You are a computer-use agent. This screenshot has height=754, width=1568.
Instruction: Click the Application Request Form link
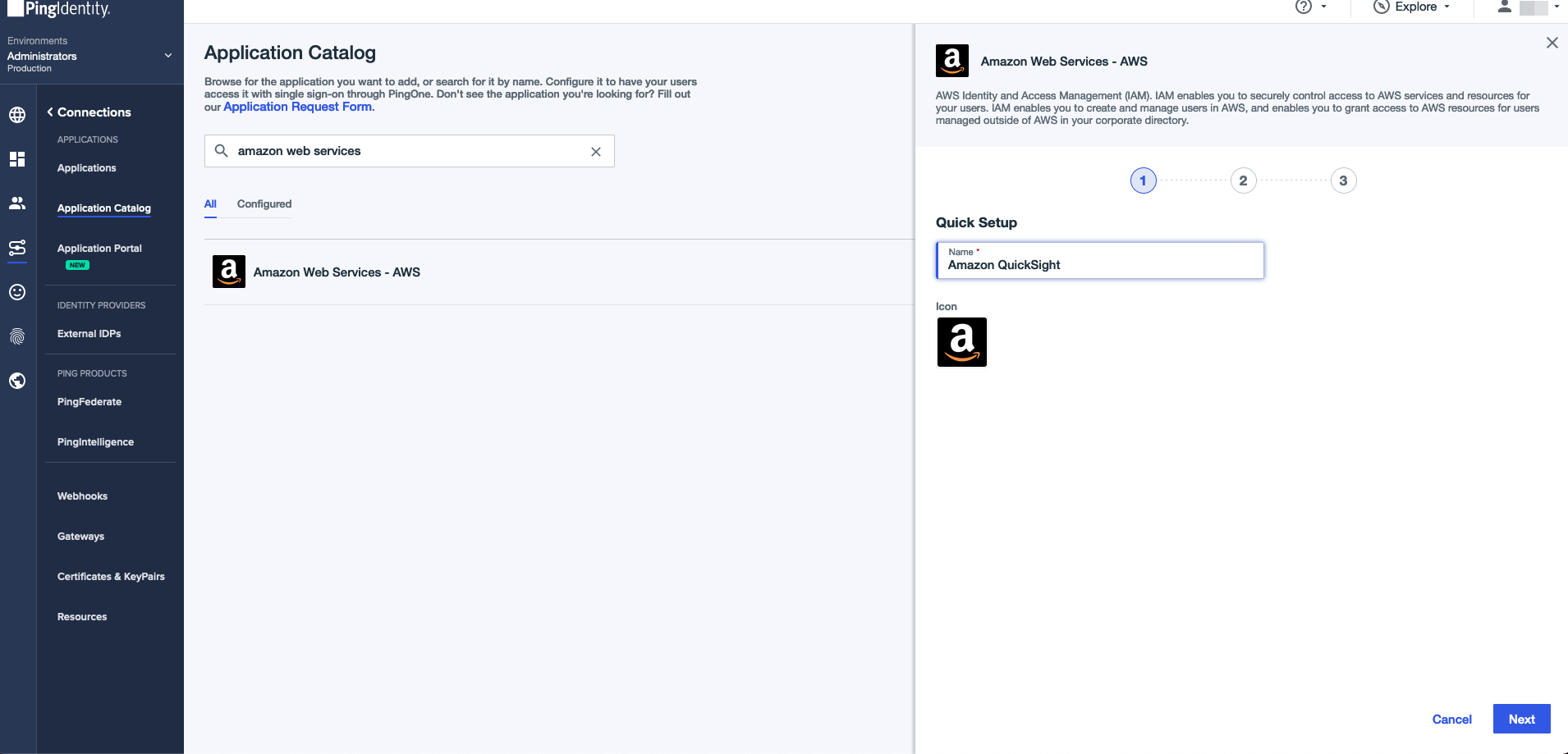coord(297,107)
